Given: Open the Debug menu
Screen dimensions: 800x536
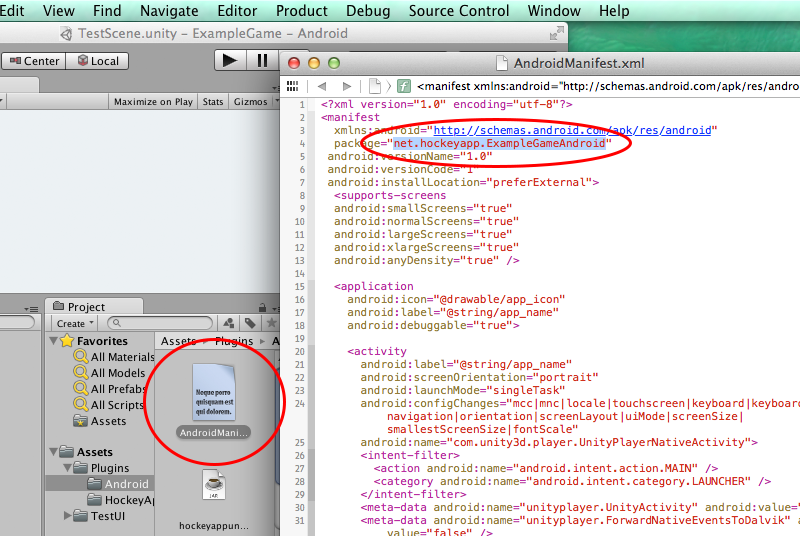Looking at the screenshot, I should tap(368, 11).
